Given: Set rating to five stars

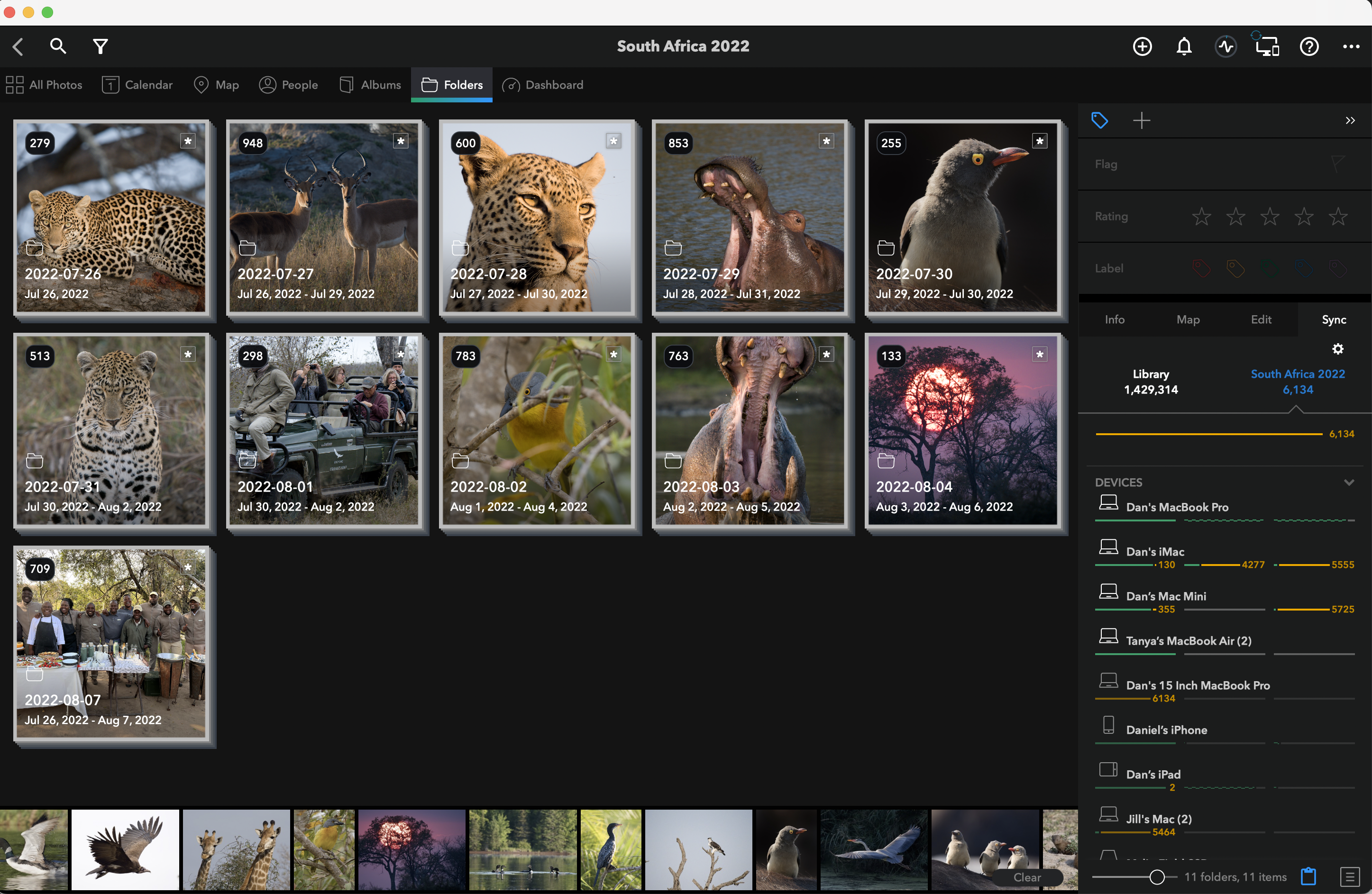Looking at the screenshot, I should pyautogui.click(x=1338, y=217).
